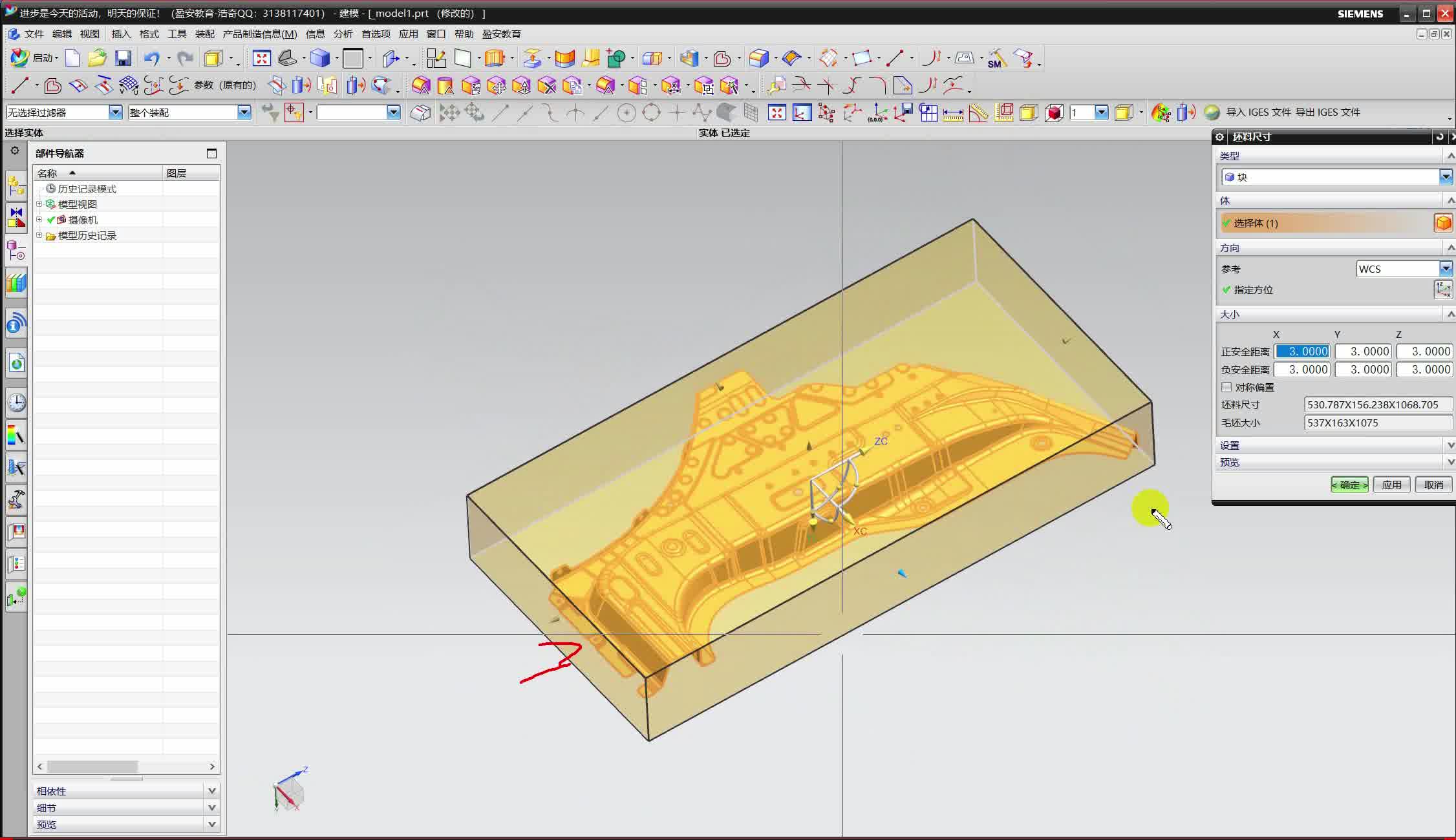1456x840 pixels.
Task: Click the Specify Orientation CSYS icon
Action: pyautogui.click(x=1443, y=289)
